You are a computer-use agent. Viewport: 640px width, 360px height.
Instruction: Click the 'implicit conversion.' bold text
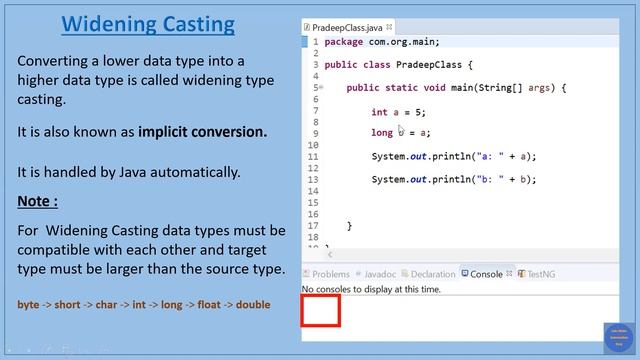pyautogui.click(x=202, y=132)
